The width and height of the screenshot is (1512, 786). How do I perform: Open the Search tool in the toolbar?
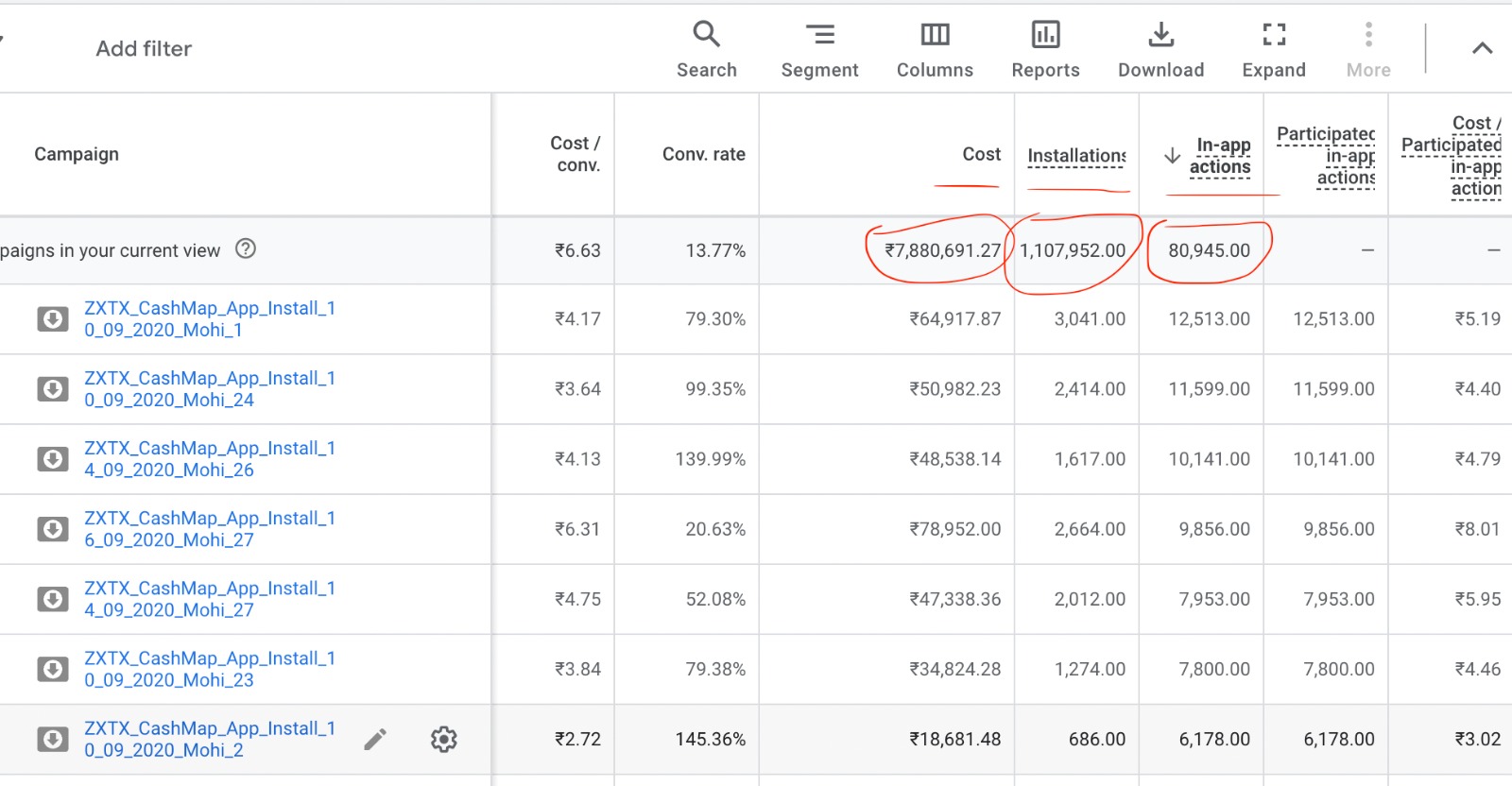tap(707, 49)
